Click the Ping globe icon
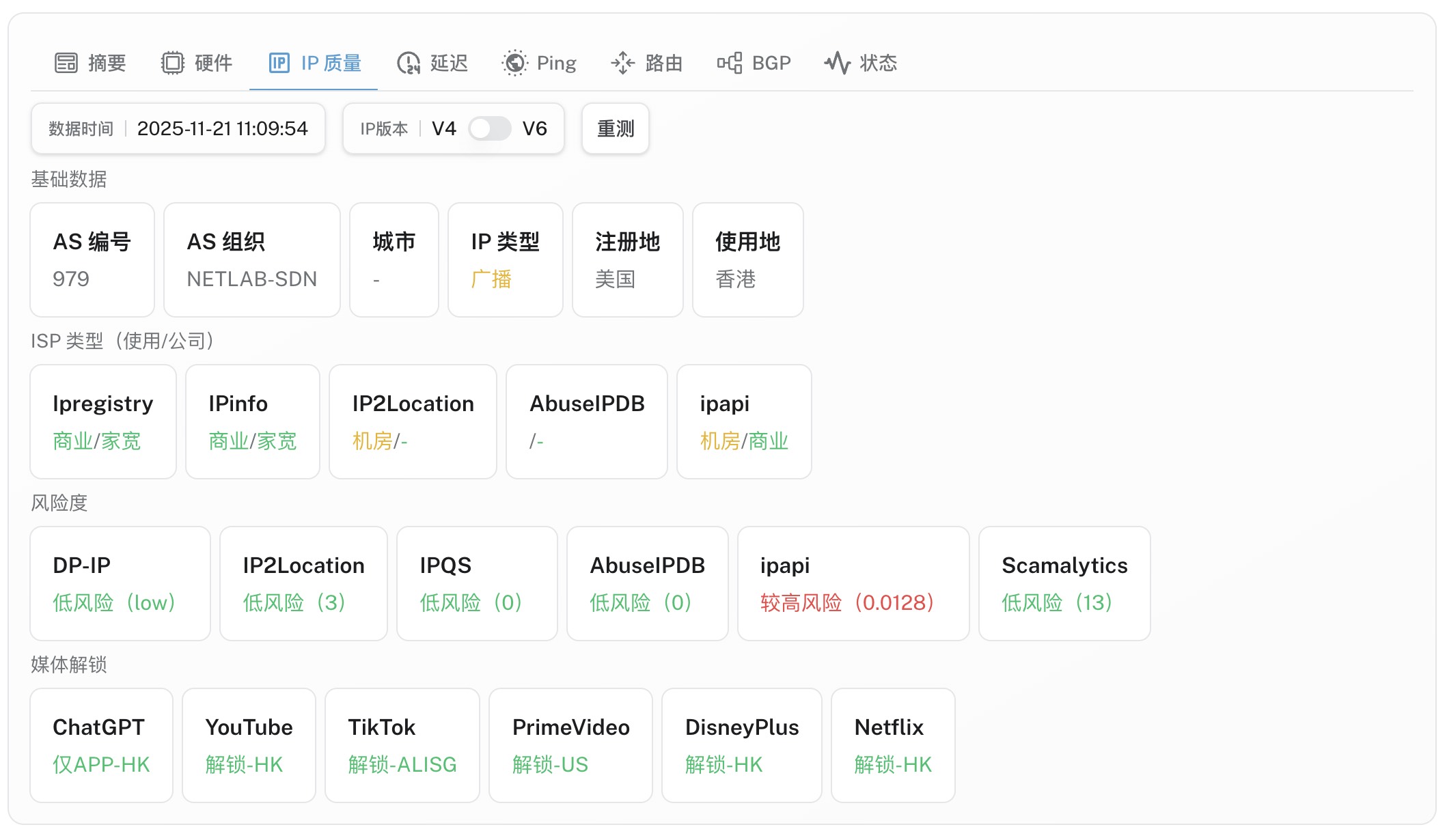 point(514,63)
